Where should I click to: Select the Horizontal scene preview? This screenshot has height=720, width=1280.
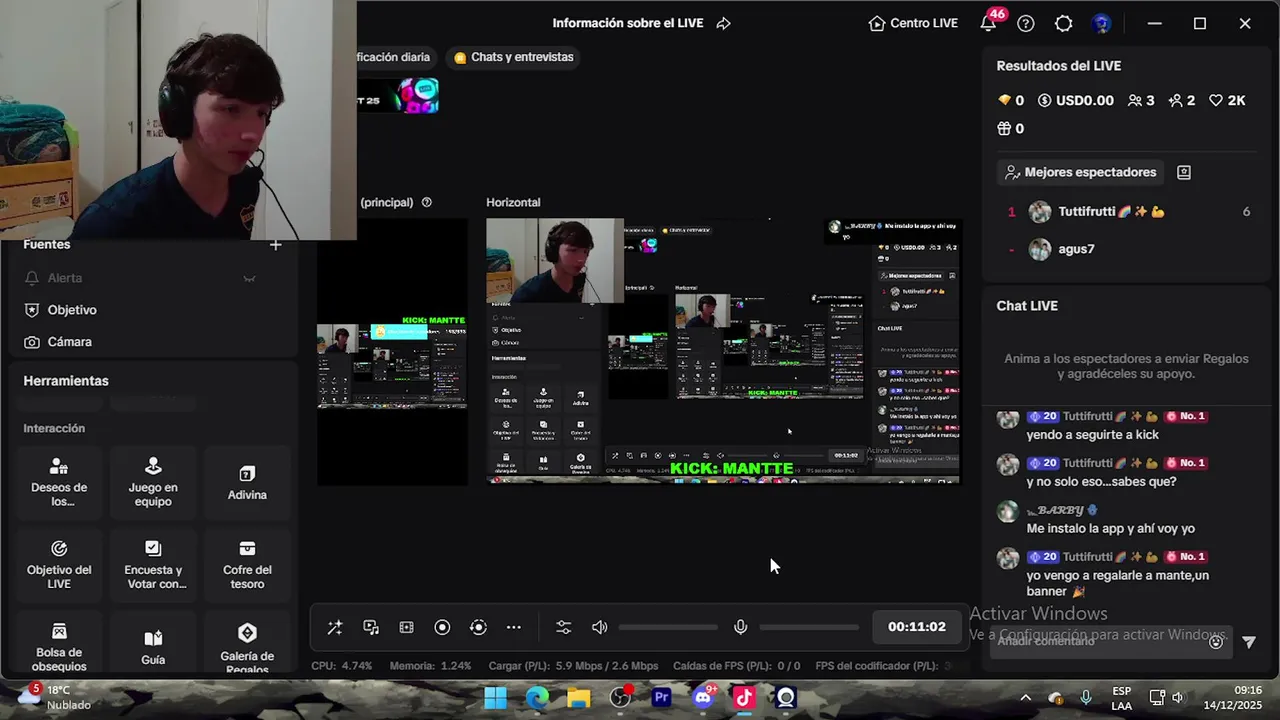point(723,351)
